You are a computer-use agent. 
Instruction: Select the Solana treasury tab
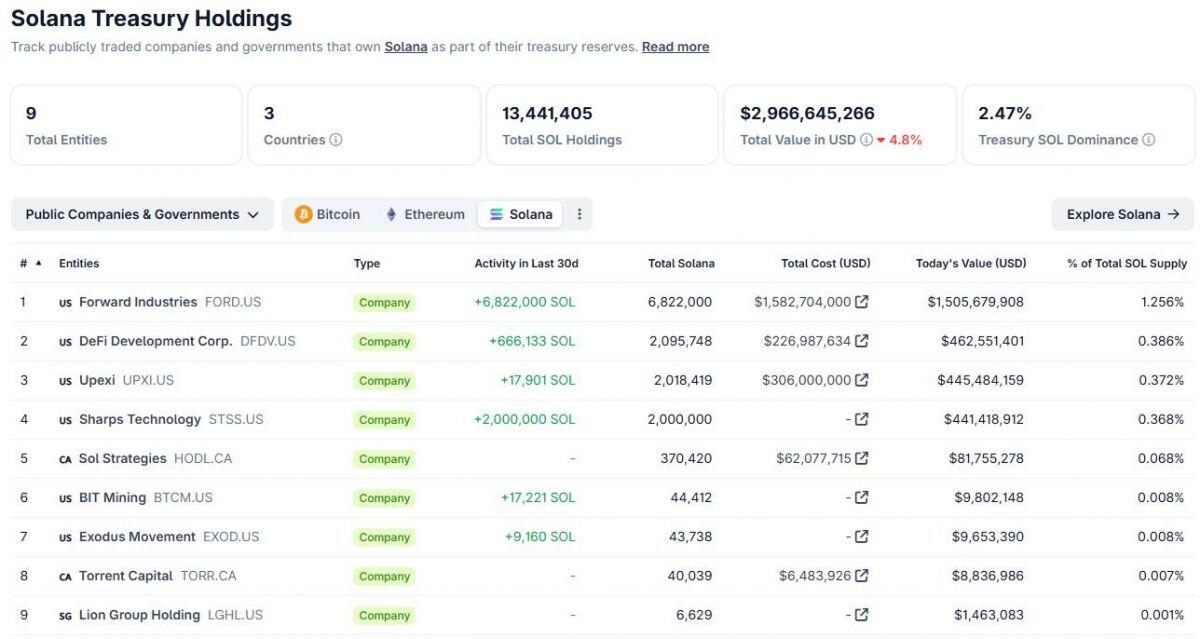[x=520, y=214]
